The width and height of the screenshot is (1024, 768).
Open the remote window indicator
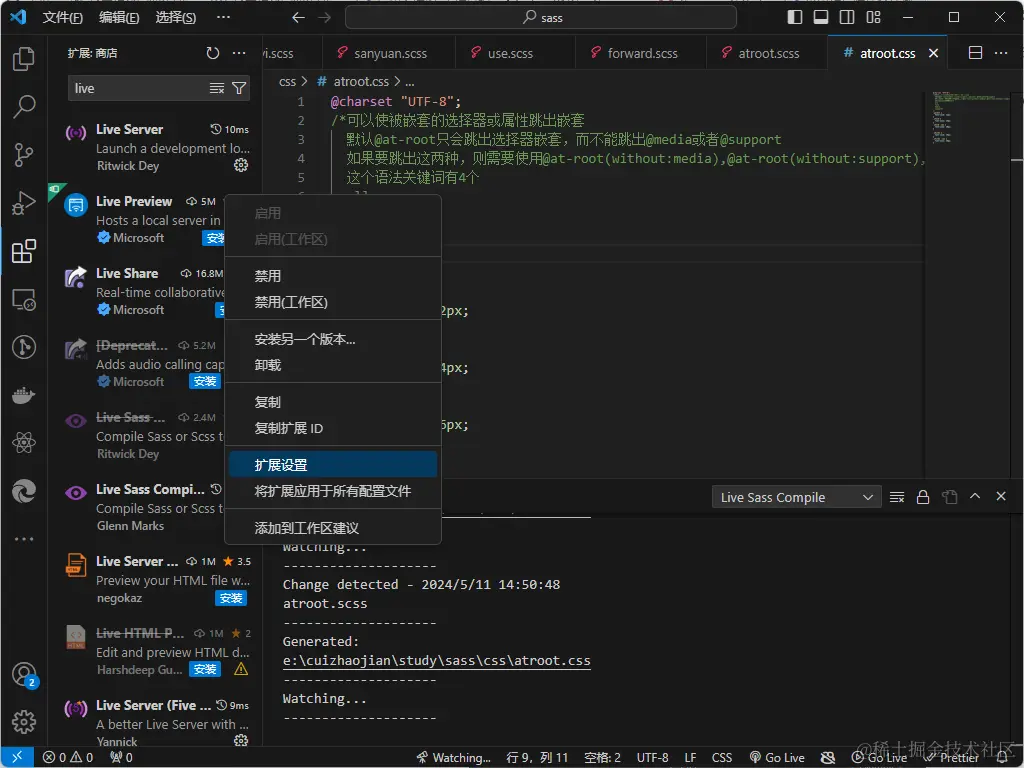coord(17,757)
